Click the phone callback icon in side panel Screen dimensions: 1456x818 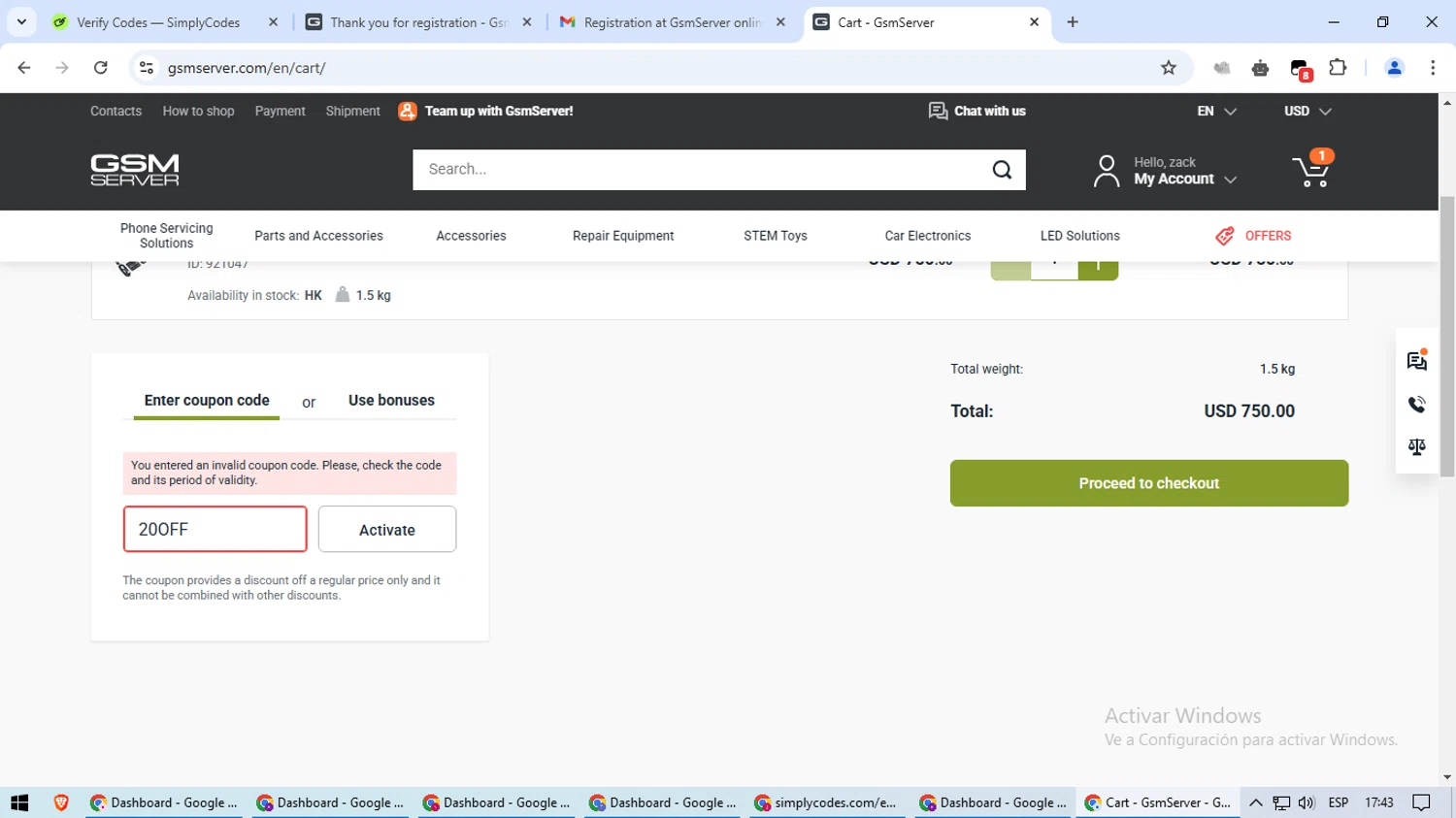pos(1417,405)
